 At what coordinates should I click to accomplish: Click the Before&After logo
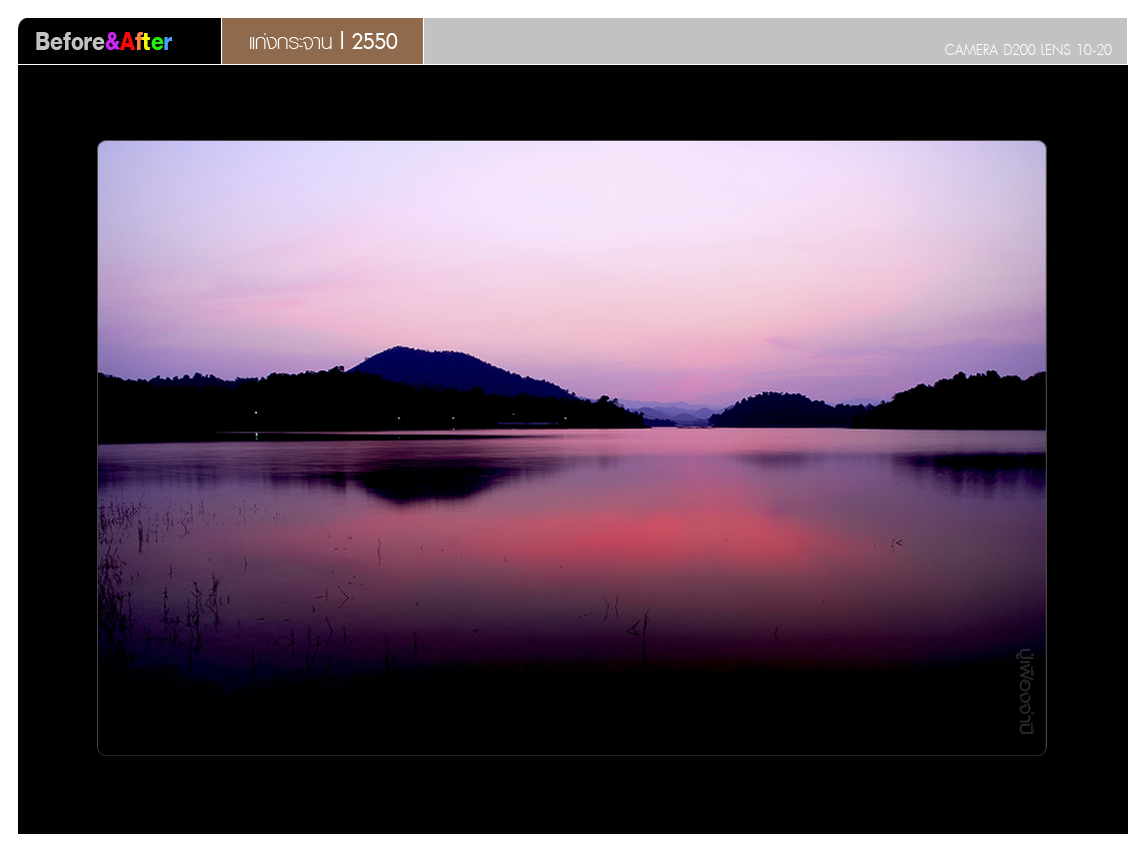[104, 42]
